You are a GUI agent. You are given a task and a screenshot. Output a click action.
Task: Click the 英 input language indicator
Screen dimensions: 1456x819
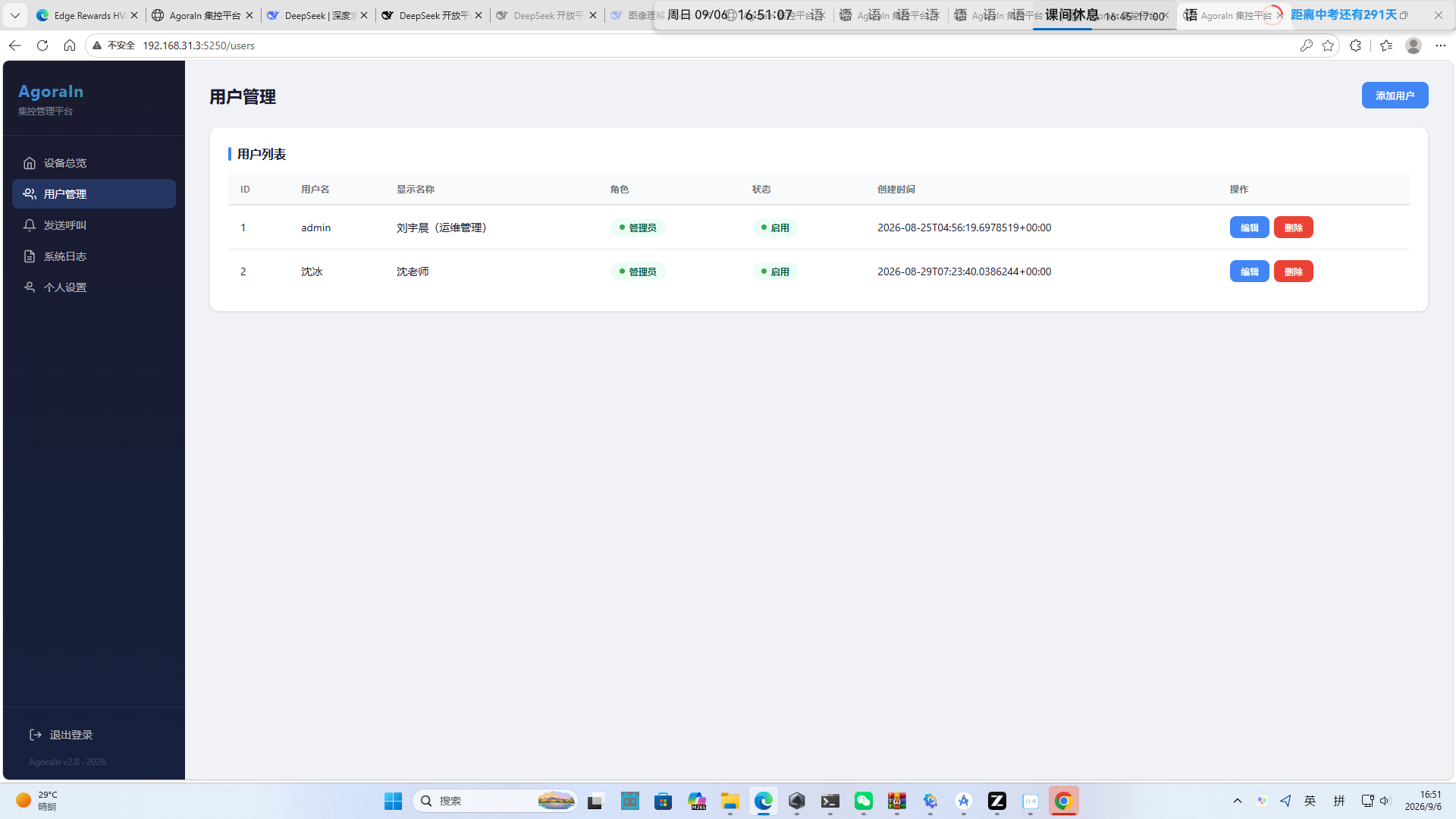point(1310,801)
